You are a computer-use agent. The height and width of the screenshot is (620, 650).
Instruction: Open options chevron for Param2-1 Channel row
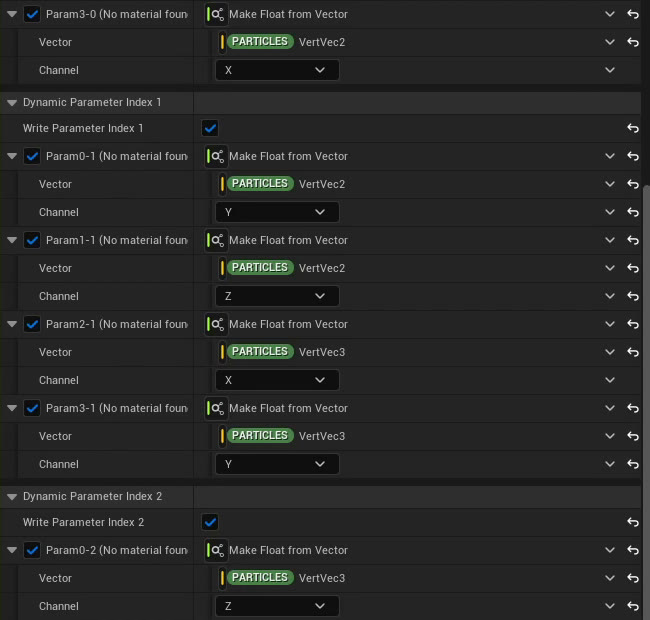[x=609, y=380]
